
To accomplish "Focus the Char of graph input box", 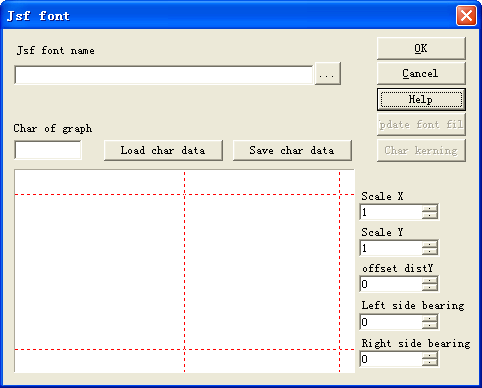I will [x=48, y=150].
